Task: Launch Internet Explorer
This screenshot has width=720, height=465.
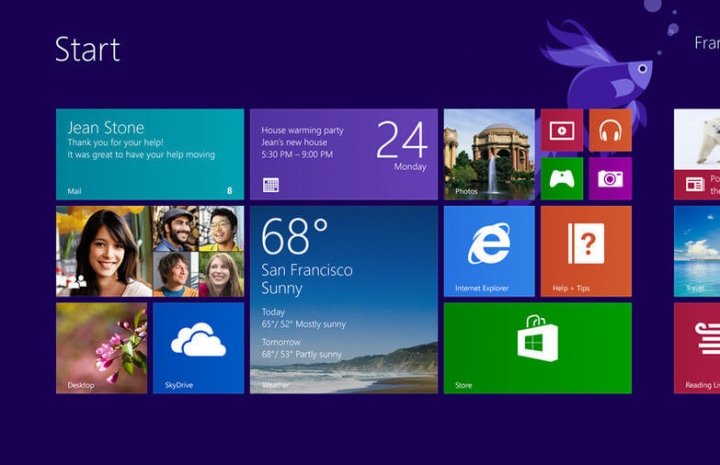Action: coord(488,251)
